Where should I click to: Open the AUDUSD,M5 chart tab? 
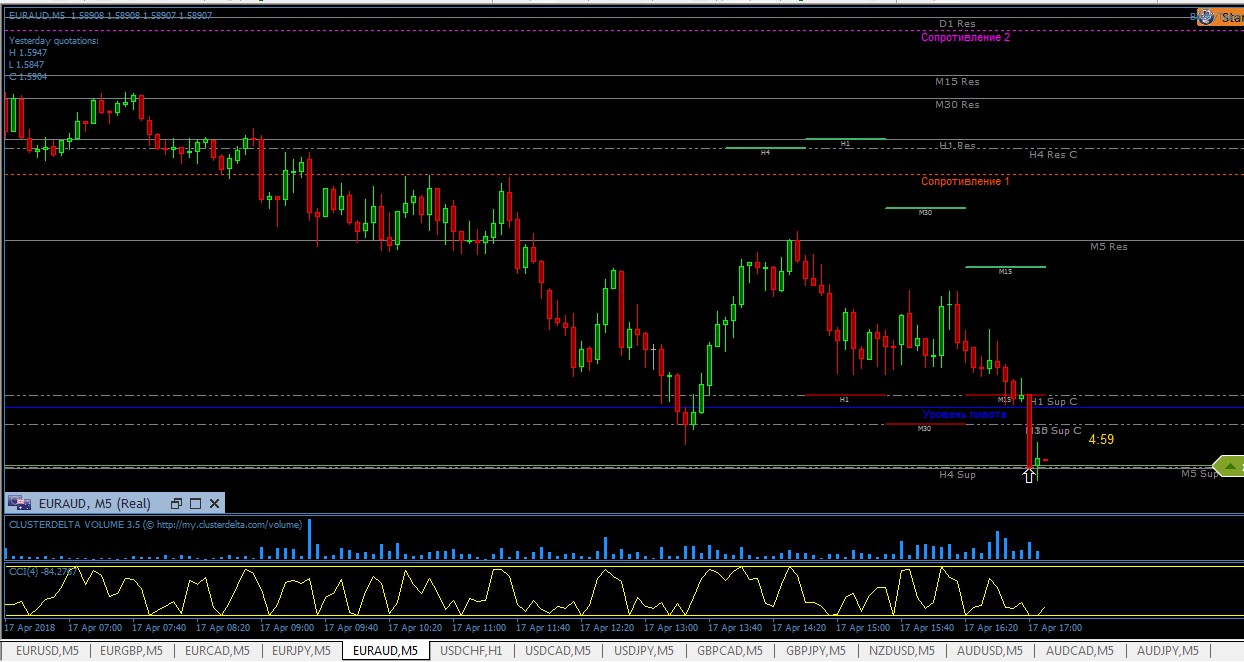[989, 651]
